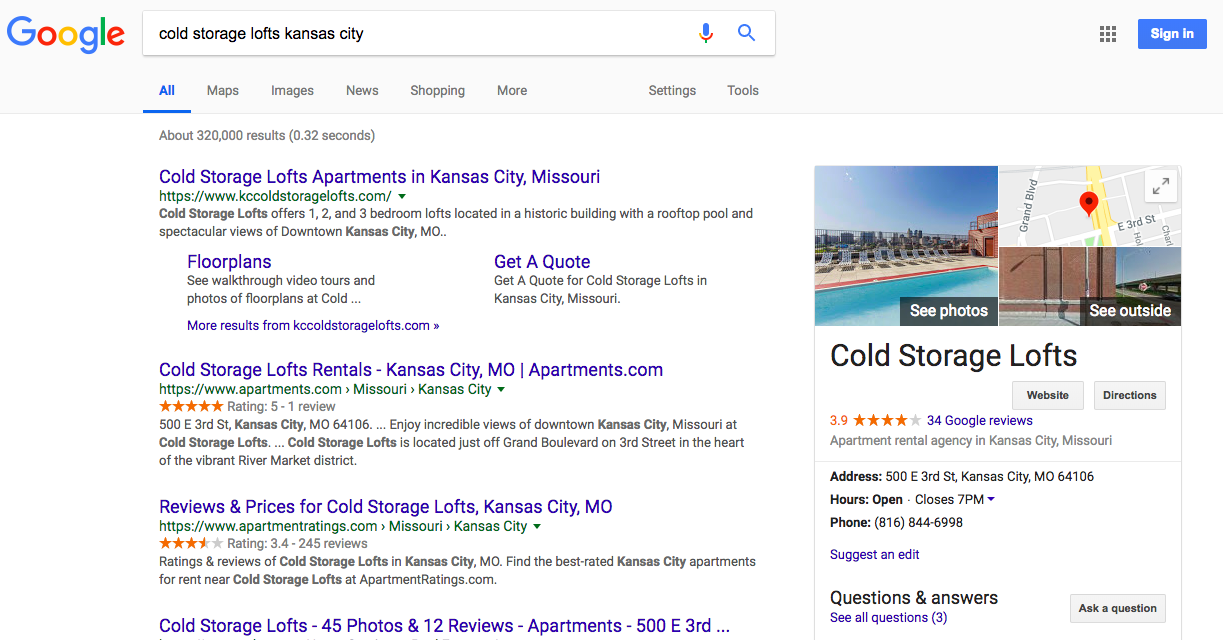Open 34 Google reviews link

(980, 421)
